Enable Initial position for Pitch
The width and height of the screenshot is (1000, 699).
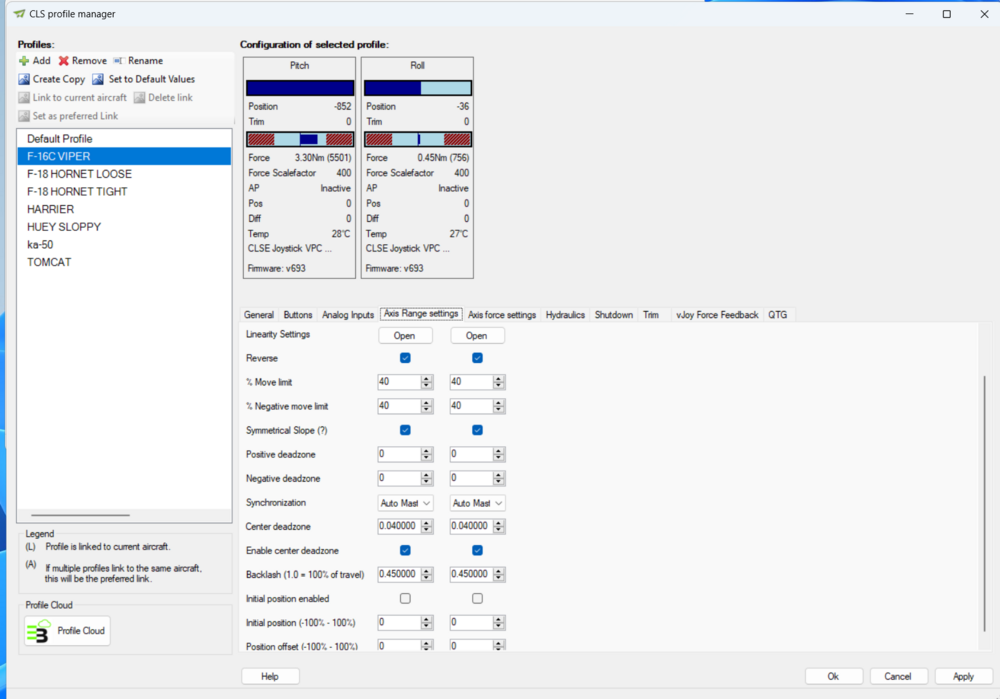(x=405, y=598)
